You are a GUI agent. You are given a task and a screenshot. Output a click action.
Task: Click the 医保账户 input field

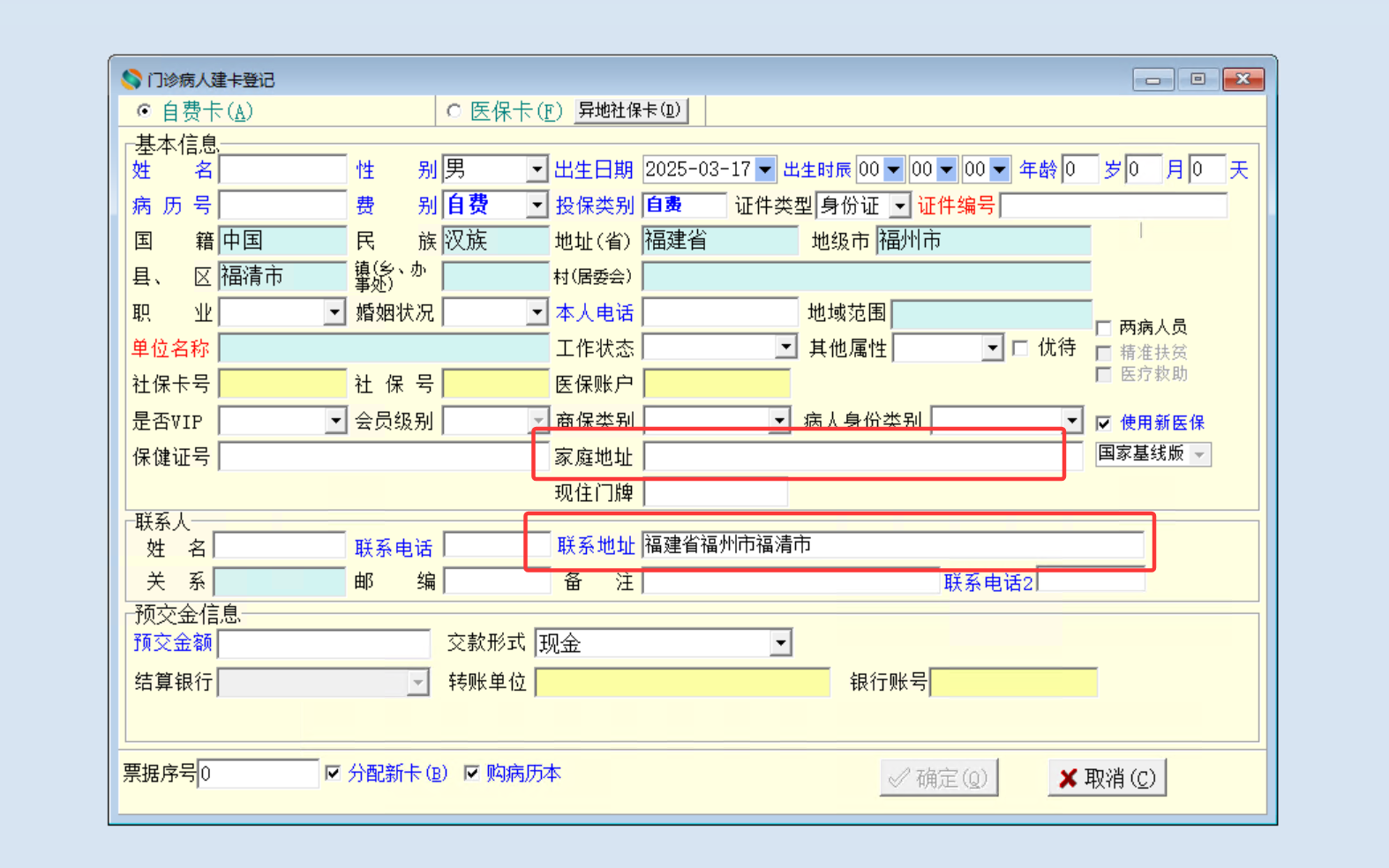point(717,384)
